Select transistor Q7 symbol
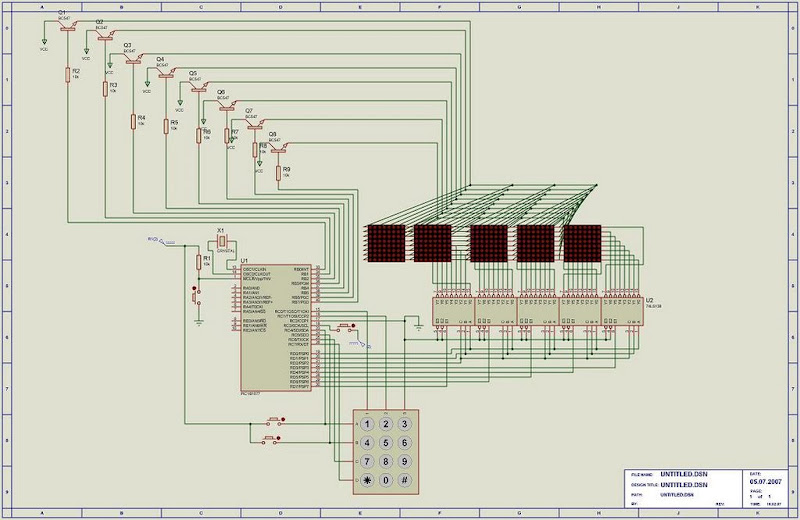 tap(255, 124)
